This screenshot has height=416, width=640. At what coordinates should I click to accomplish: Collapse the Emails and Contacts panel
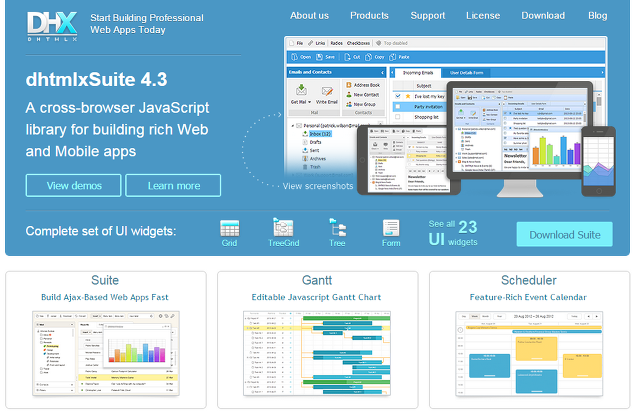[x=382, y=73]
